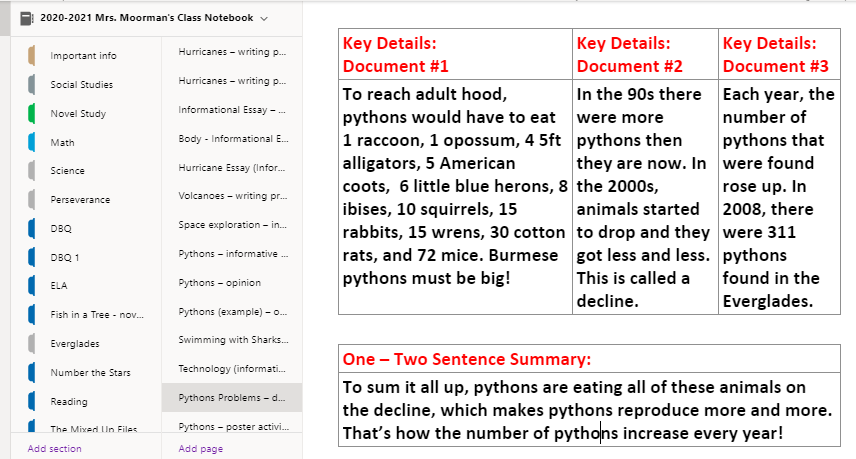Open the Swimming with Sharks page
Image resolution: width=856 pixels, height=459 pixels.
(232, 340)
